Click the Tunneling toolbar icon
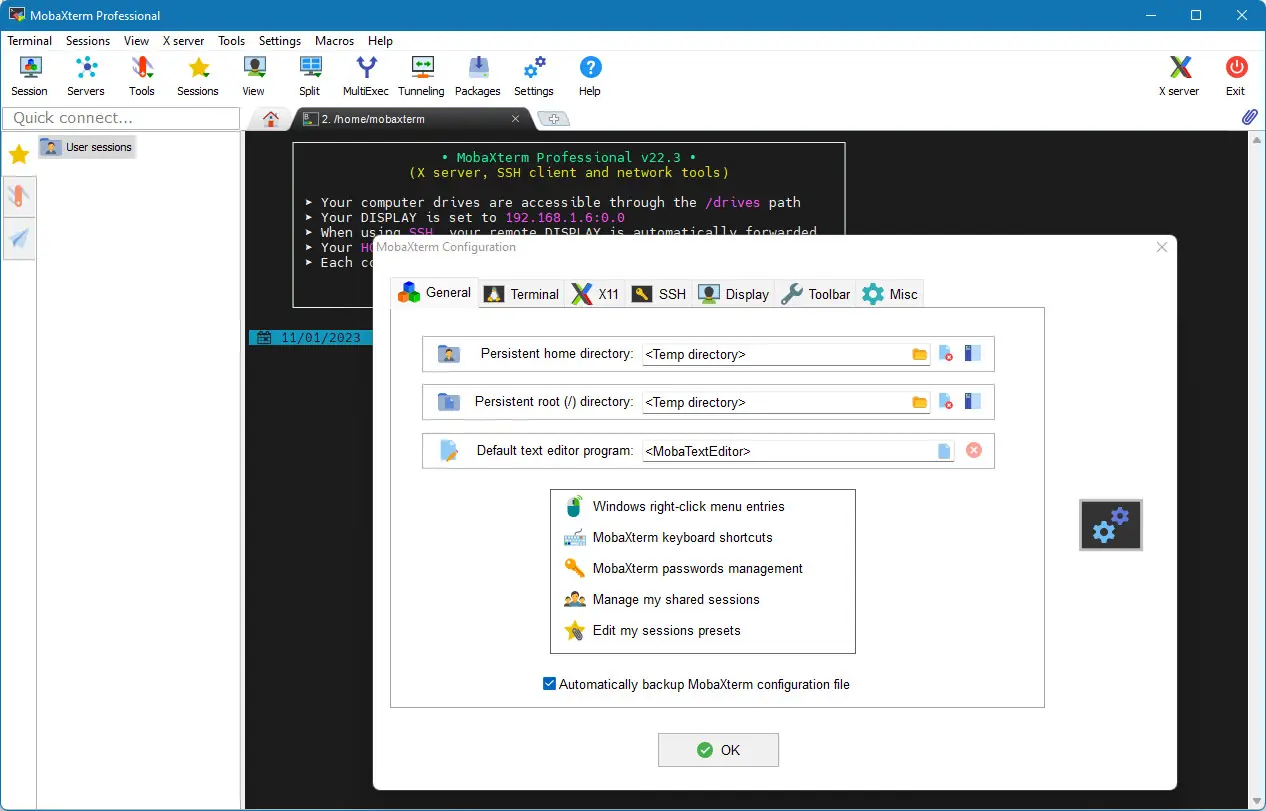The height and width of the screenshot is (811, 1266). [422, 76]
